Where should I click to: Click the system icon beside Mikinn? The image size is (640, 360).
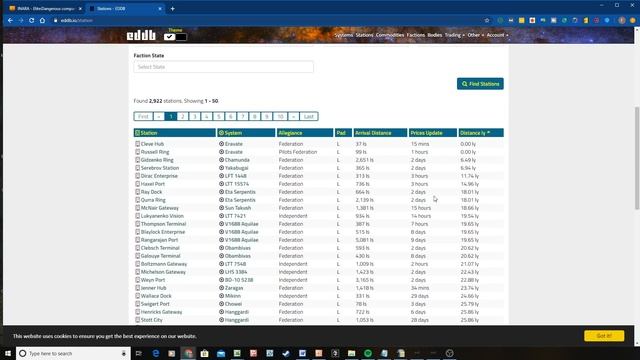click(221, 296)
